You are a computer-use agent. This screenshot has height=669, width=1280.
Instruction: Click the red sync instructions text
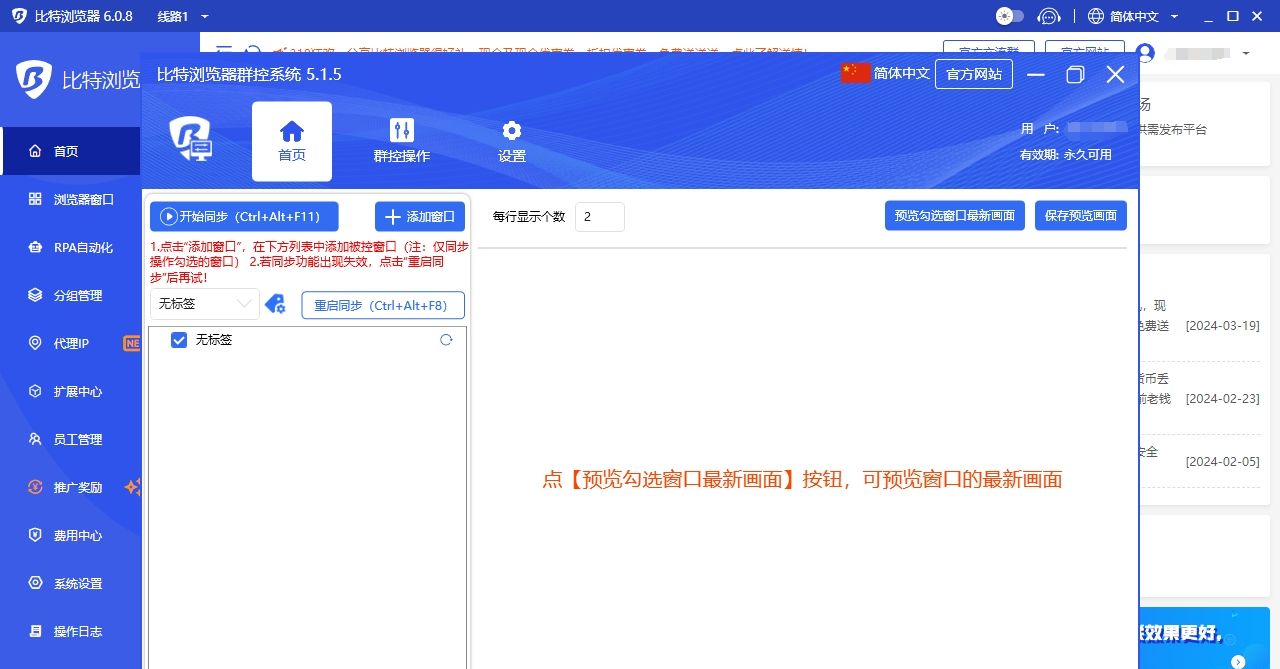pos(309,262)
